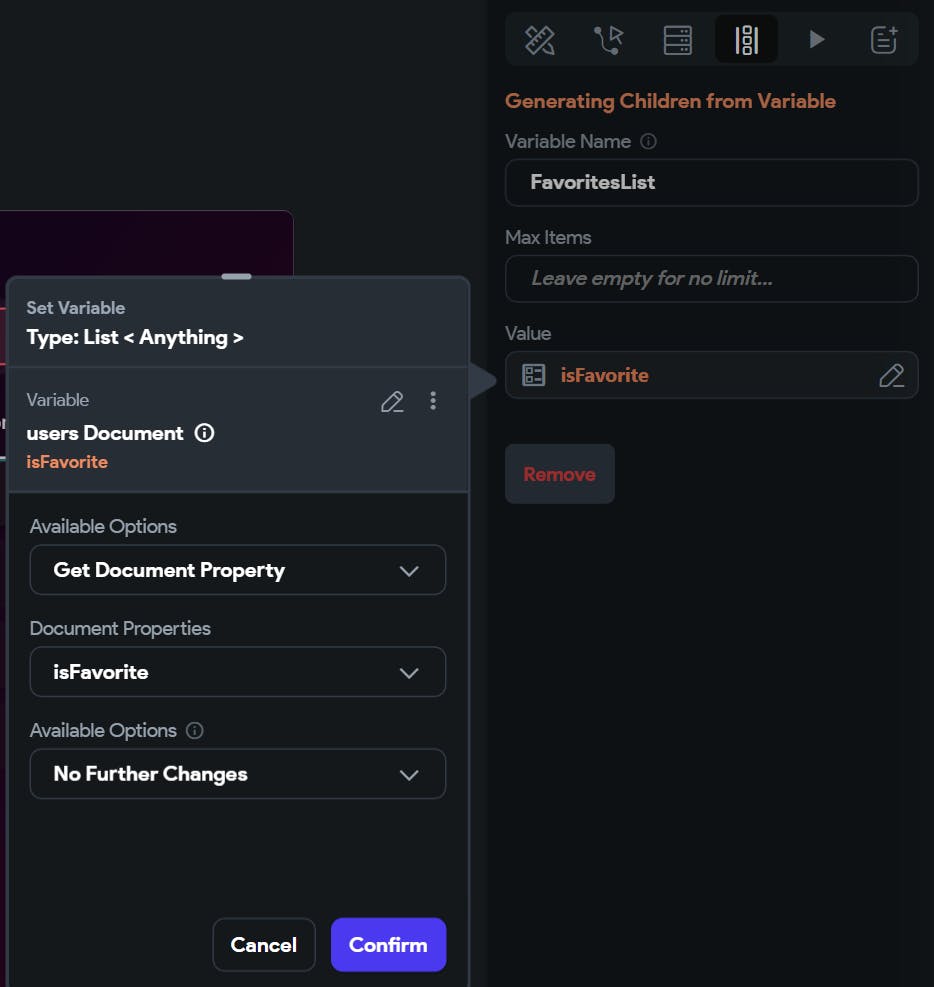
Task: Cancel the Set Variable dialog
Action: [264, 945]
